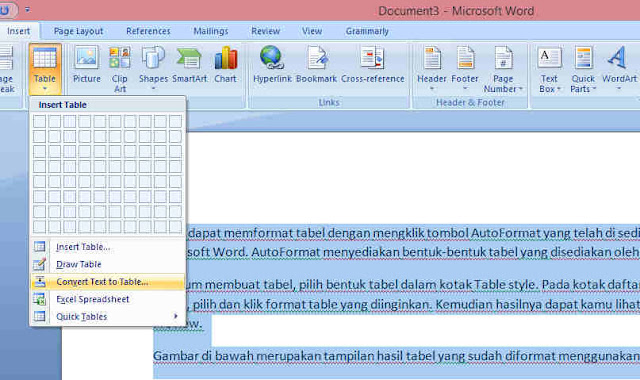Open the Header options icon
This screenshot has width=640, height=380.
[x=432, y=58]
